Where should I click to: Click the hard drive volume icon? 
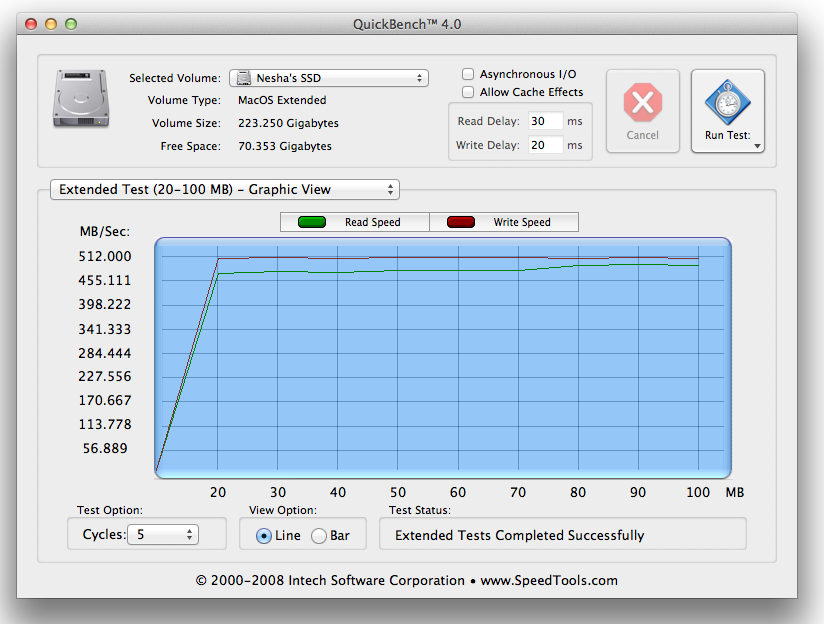[81, 99]
